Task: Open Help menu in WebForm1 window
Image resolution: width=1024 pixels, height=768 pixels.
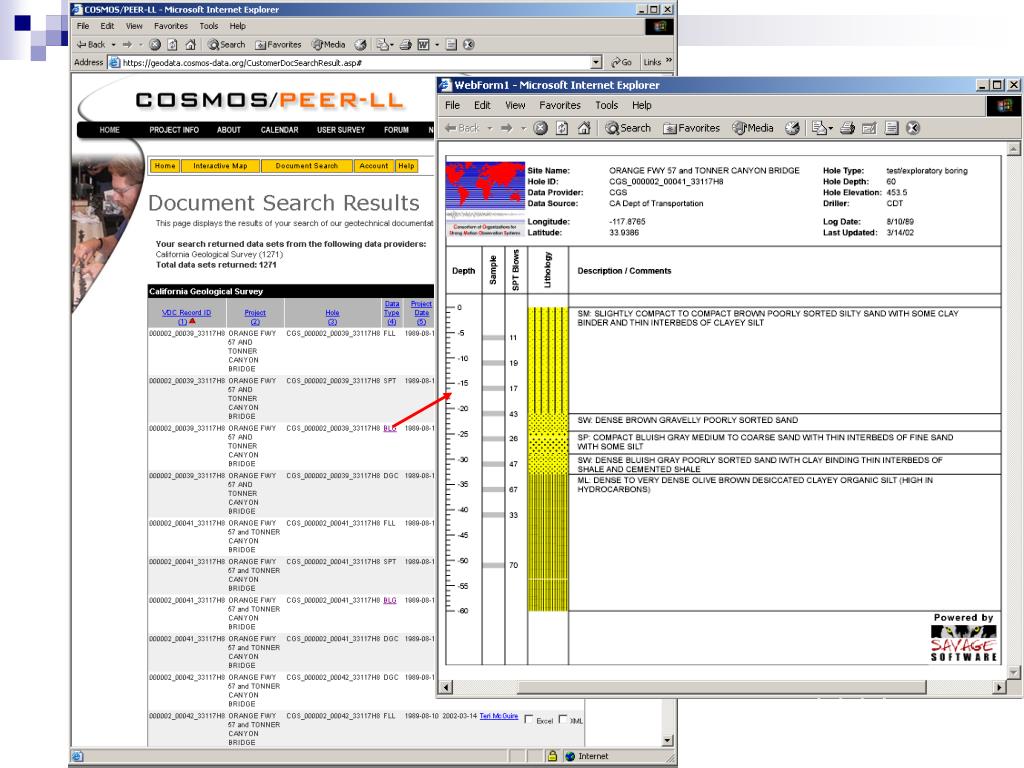Action: [x=642, y=105]
